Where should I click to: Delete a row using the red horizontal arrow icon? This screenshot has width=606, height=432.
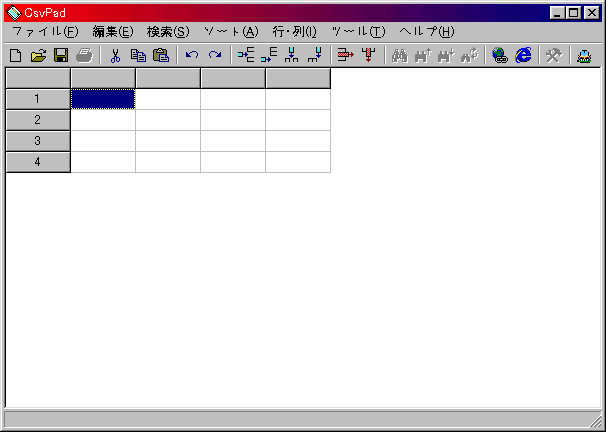pyautogui.click(x=346, y=55)
